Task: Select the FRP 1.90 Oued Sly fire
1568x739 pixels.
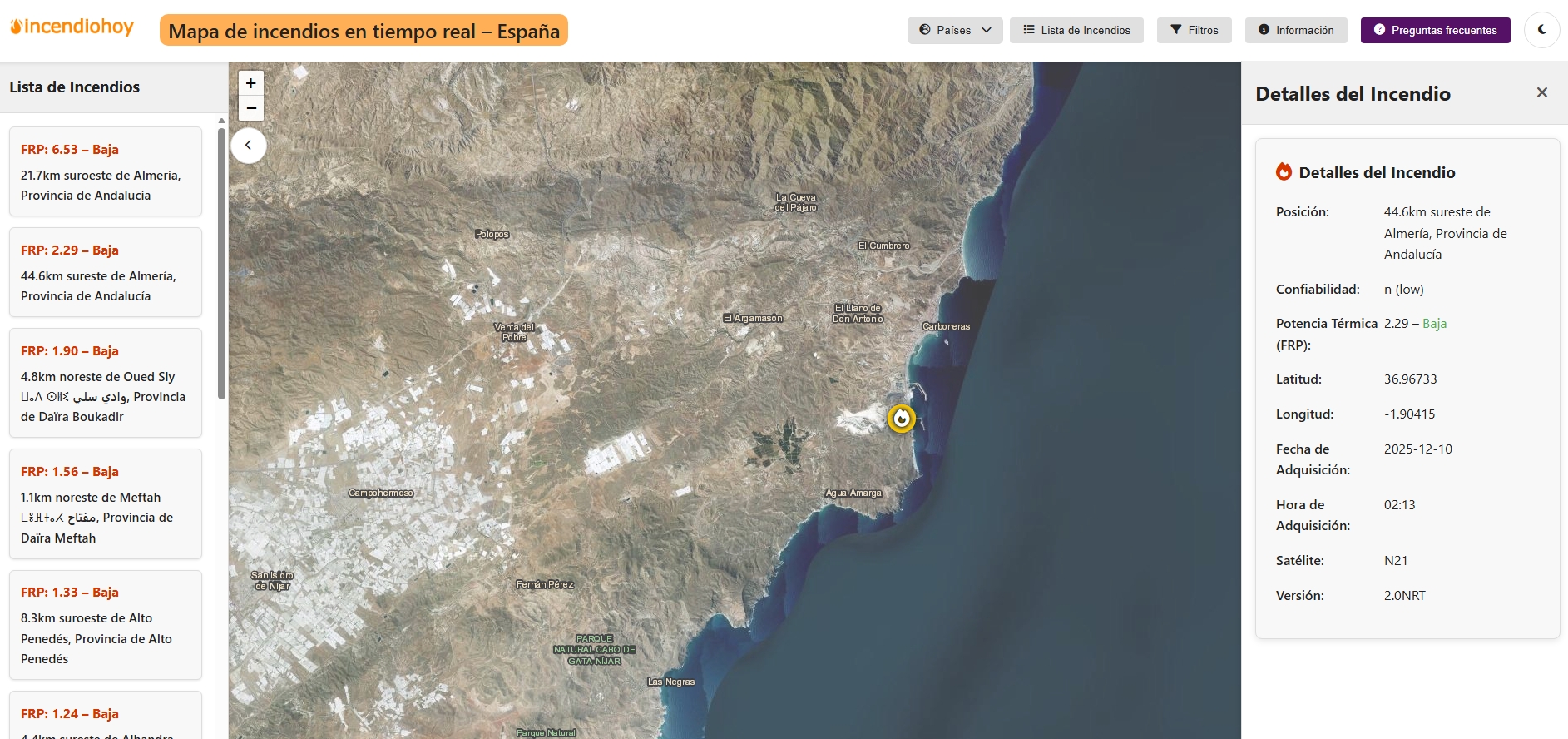Action: tap(106, 383)
